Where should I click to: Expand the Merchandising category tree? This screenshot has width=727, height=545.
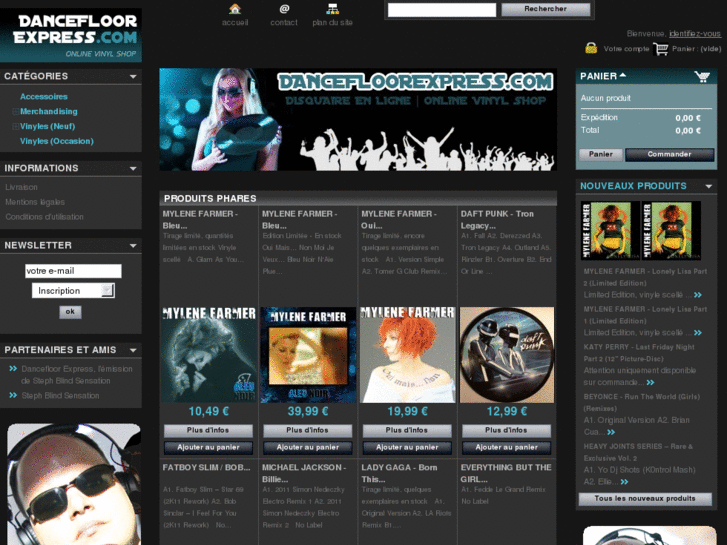pos(15,111)
